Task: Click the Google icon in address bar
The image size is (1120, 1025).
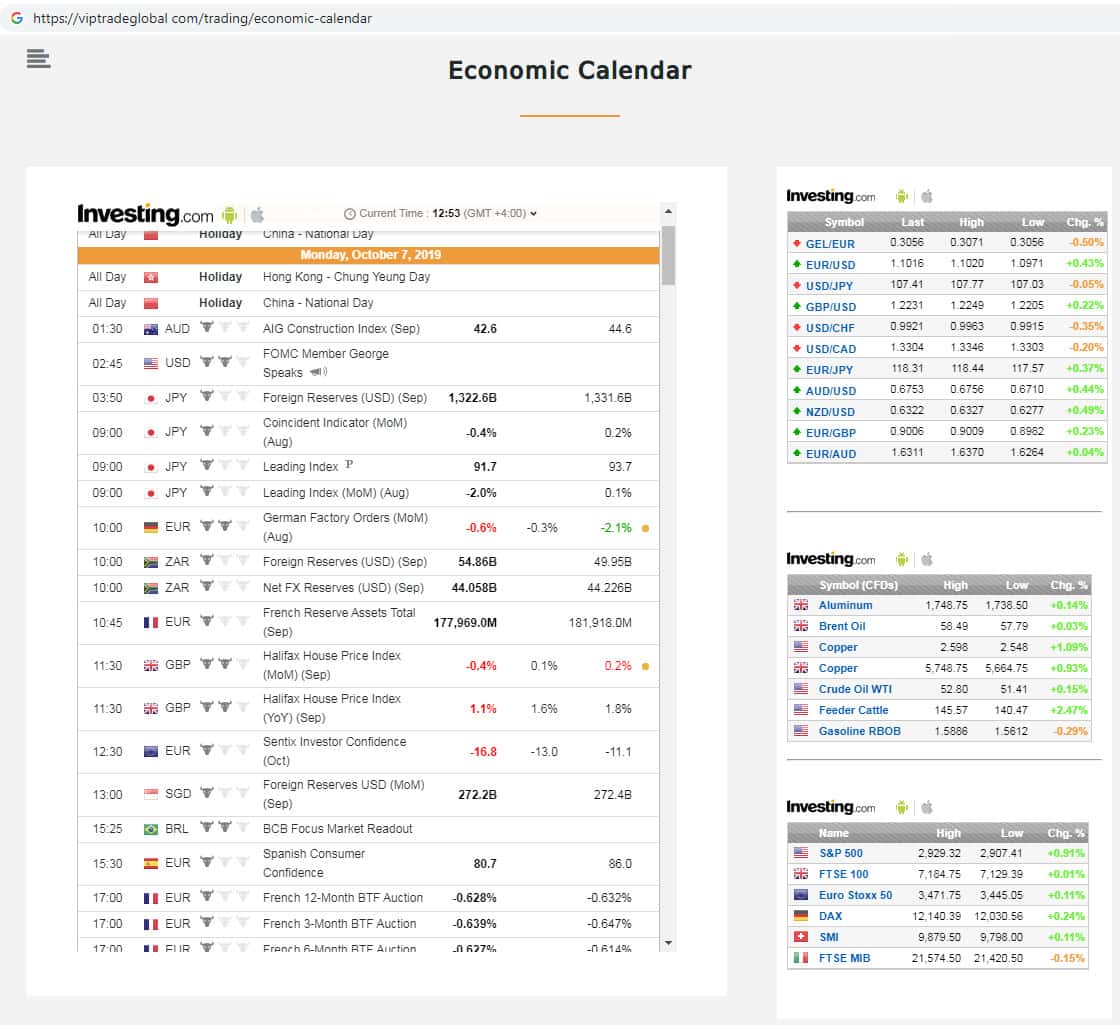Action: coord(16,18)
